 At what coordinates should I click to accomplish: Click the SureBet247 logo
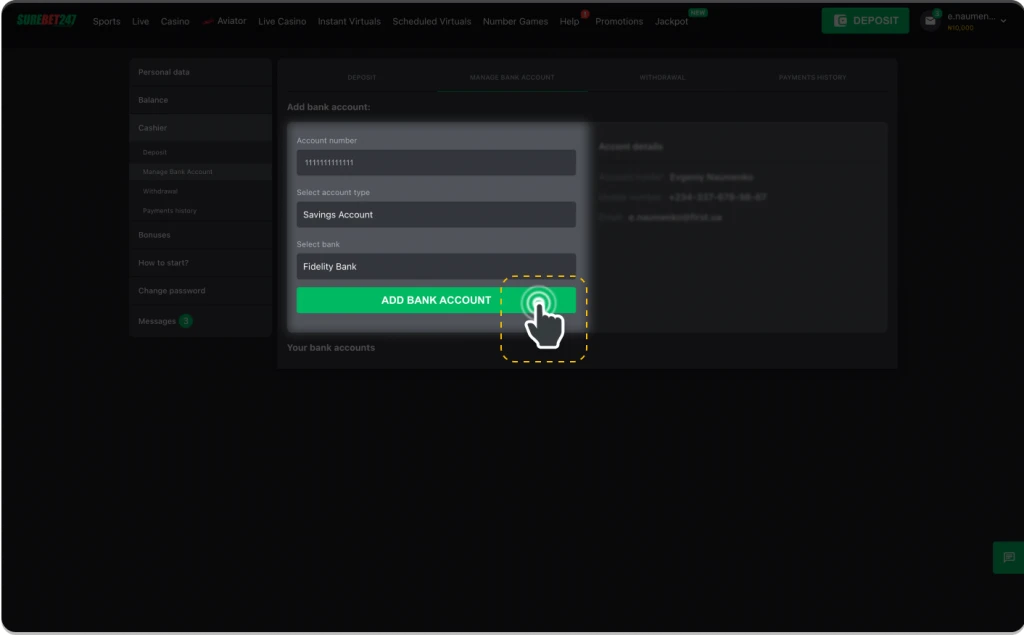tap(46, 21)
